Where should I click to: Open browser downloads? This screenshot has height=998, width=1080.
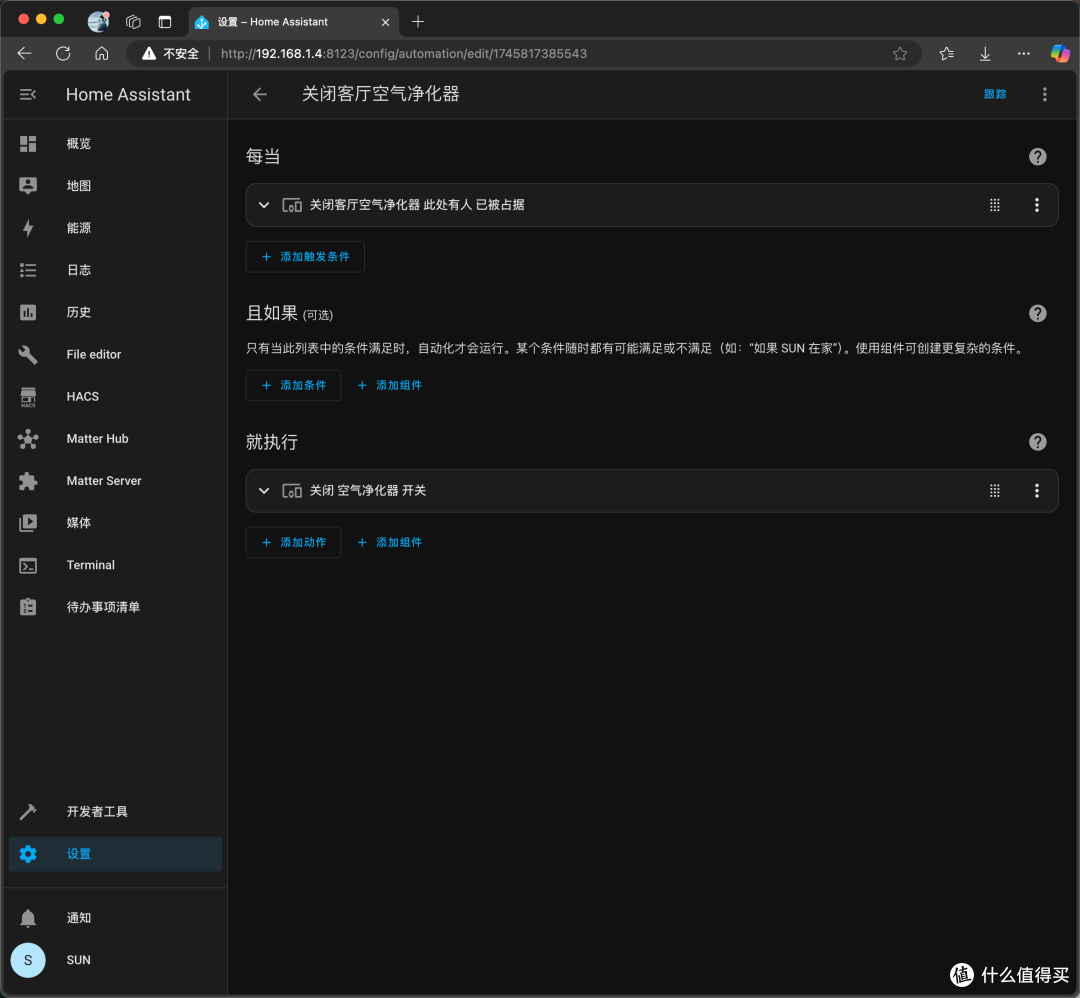tap(985, 54)
